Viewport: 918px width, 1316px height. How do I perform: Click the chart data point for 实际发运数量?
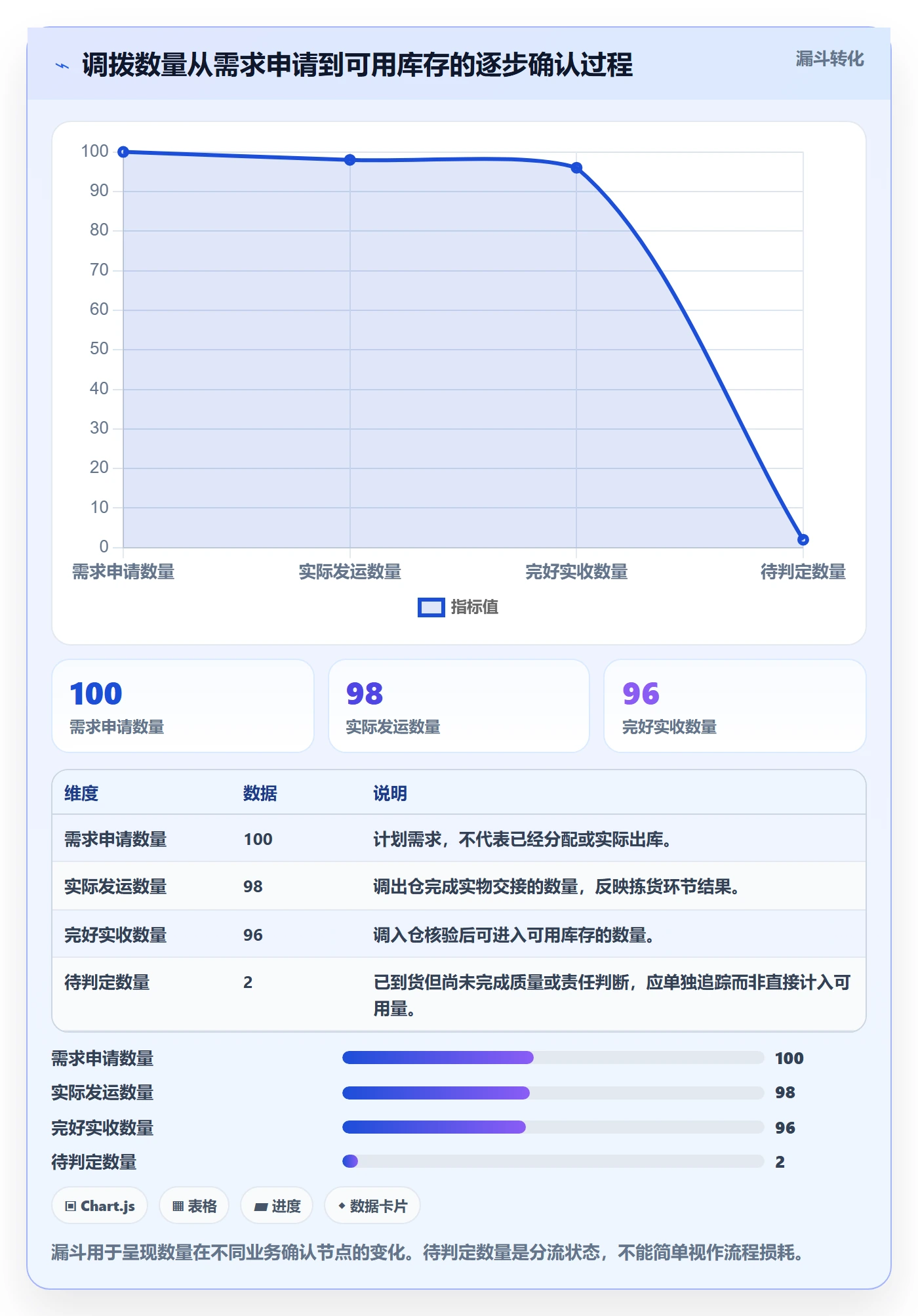coord(350,160)
